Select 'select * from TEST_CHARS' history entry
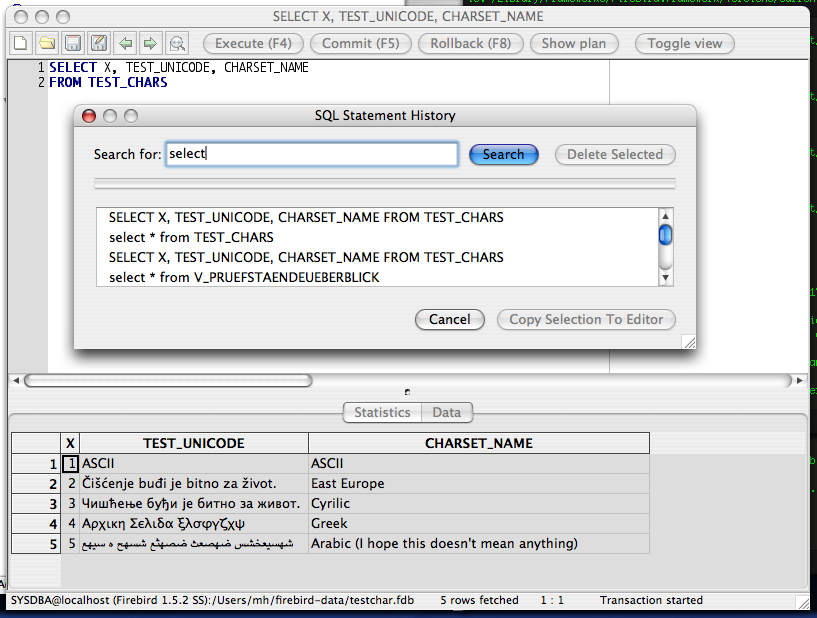 pos(191,237)
